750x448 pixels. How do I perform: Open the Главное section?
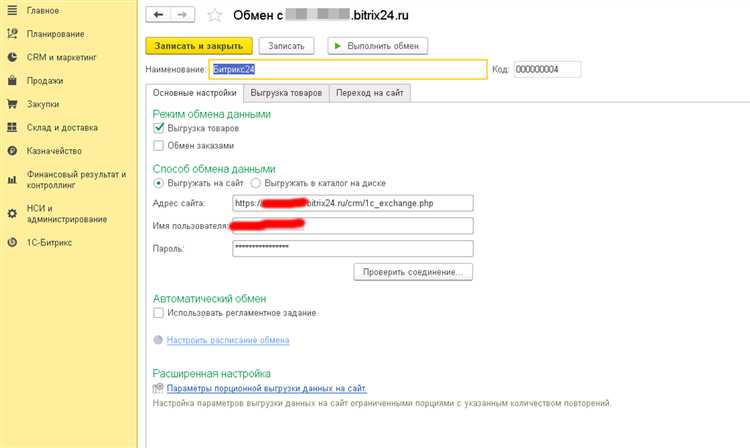pos(43,10)
